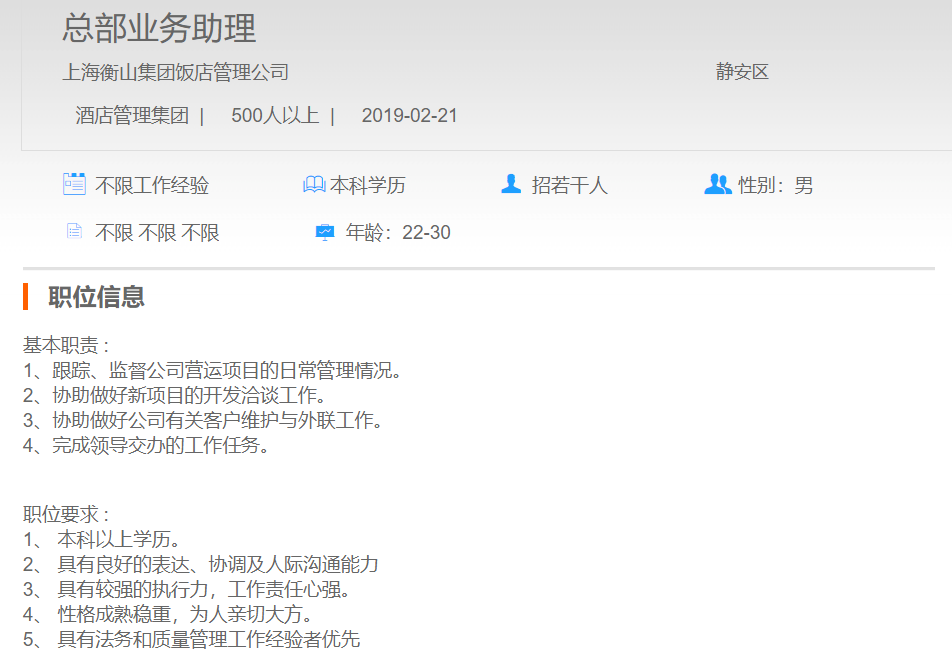Click the 性别：男 gender label
This screenshot has height=662, width=952.
775,185
